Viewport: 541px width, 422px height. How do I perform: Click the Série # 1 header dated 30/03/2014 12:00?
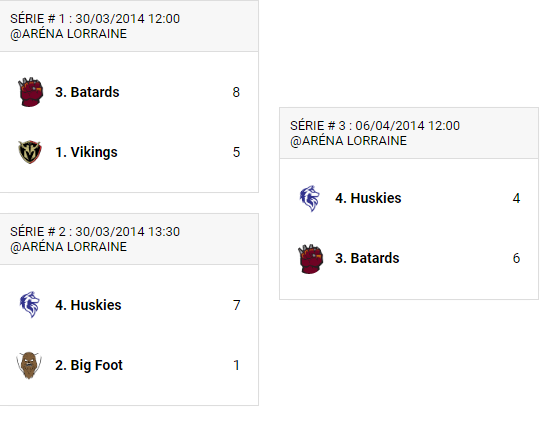[129, 26]
